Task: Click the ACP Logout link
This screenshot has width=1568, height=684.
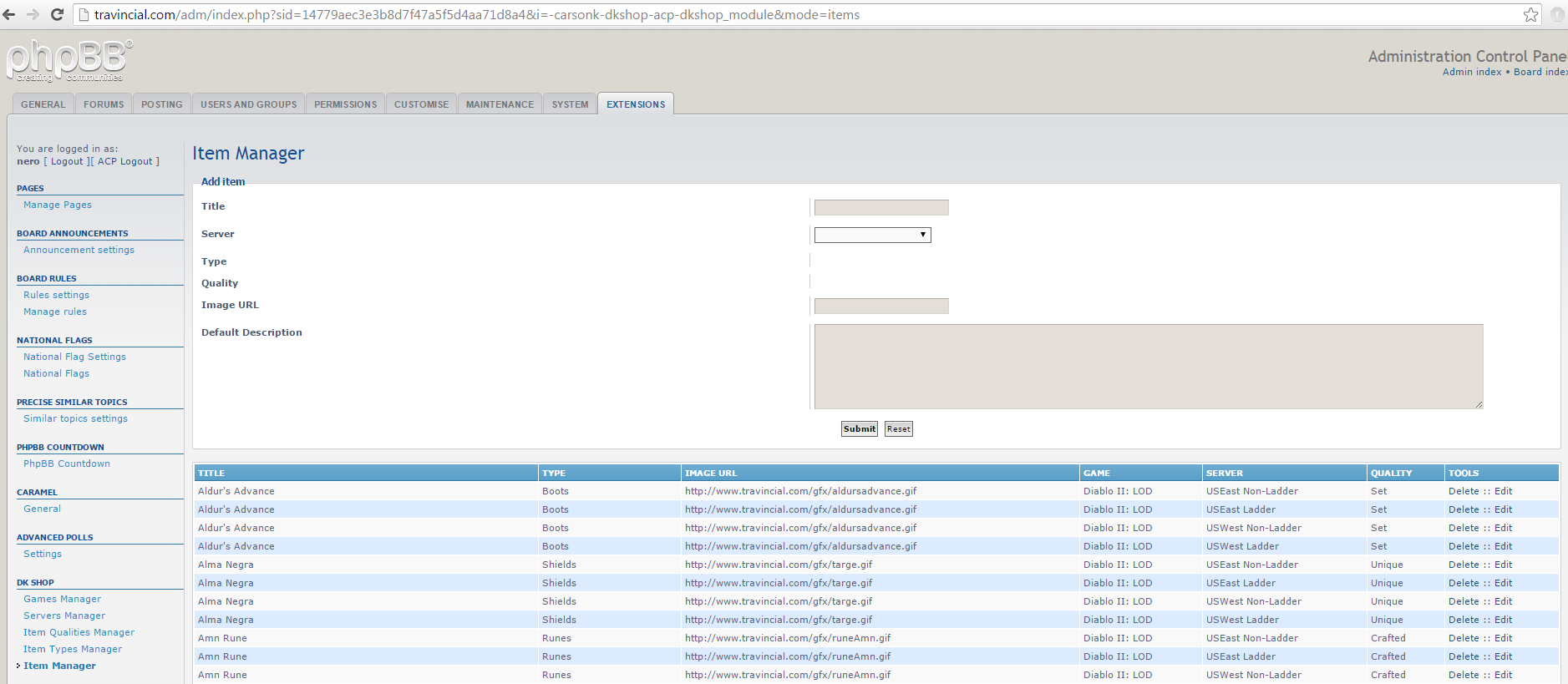Action: click(125, 161)
